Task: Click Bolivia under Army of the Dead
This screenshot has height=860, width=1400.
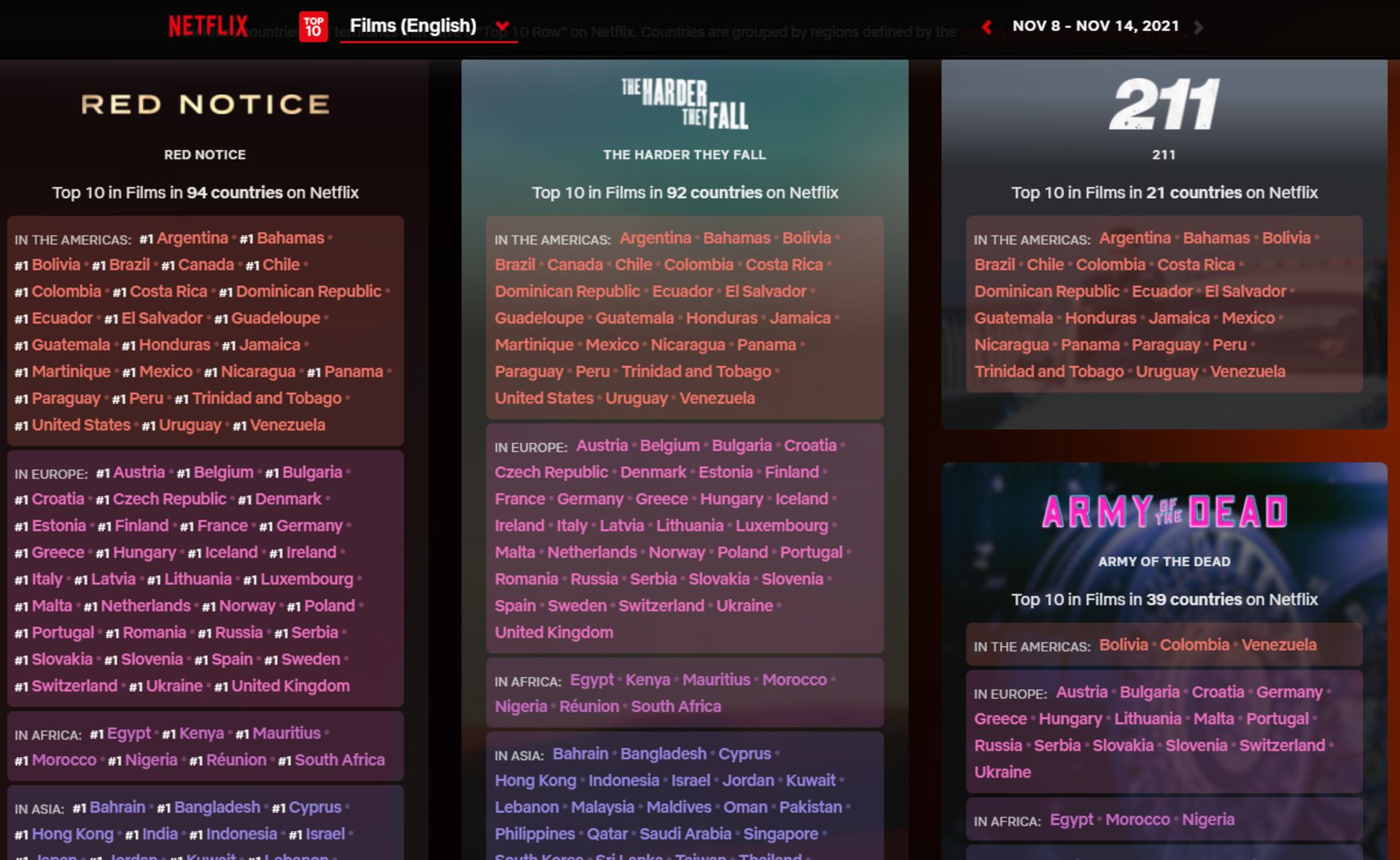Action: pyautogui.click(x=1123, y=645)
